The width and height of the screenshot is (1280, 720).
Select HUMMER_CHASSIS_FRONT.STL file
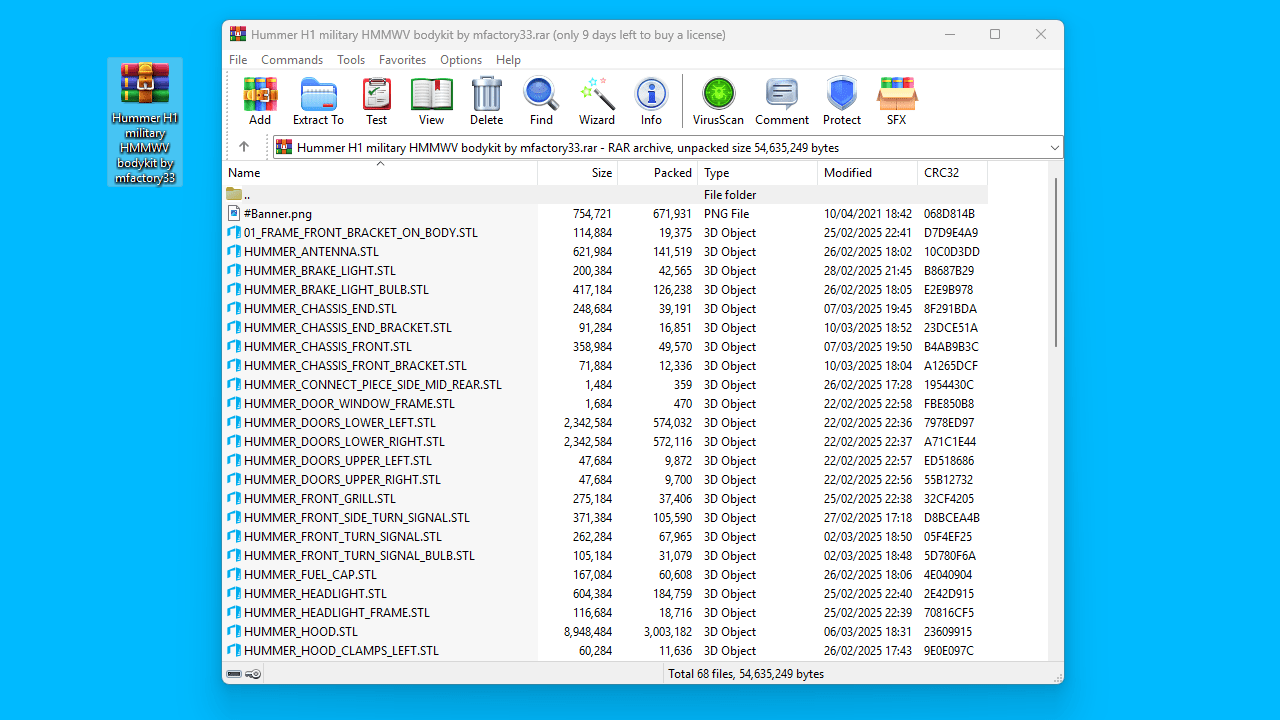327,347
